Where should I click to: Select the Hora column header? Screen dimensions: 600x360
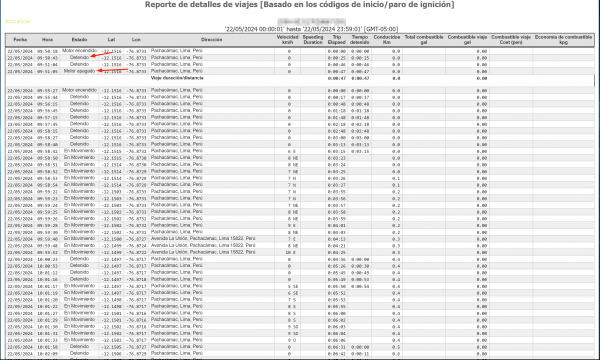47,40
